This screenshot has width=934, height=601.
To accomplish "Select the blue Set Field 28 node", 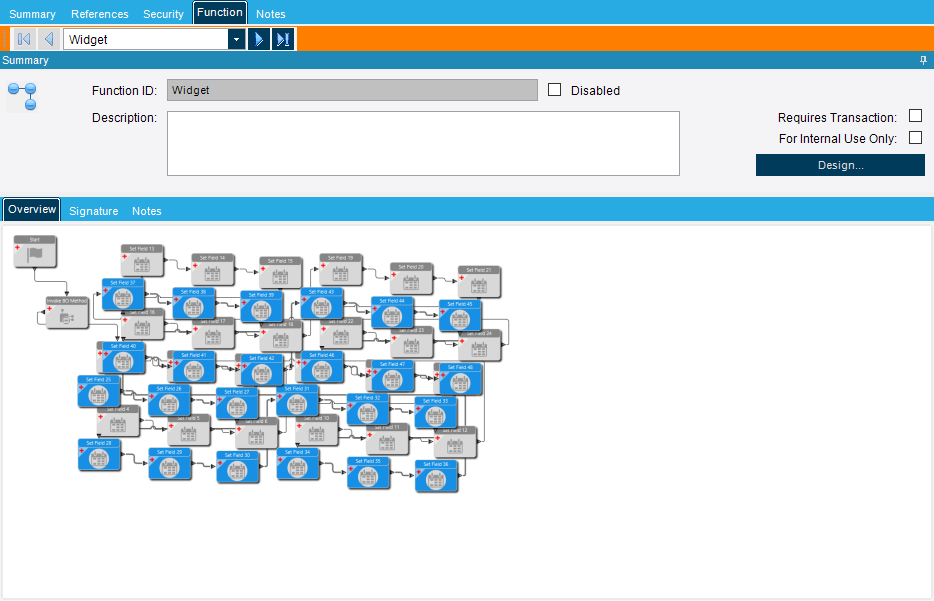I will 99,454.
